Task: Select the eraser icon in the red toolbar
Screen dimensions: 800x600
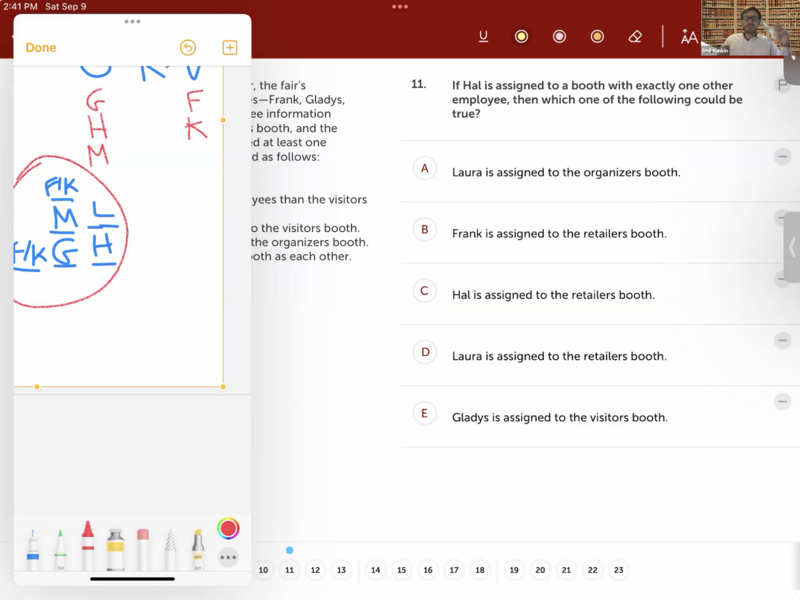Action: click(635, 37)
